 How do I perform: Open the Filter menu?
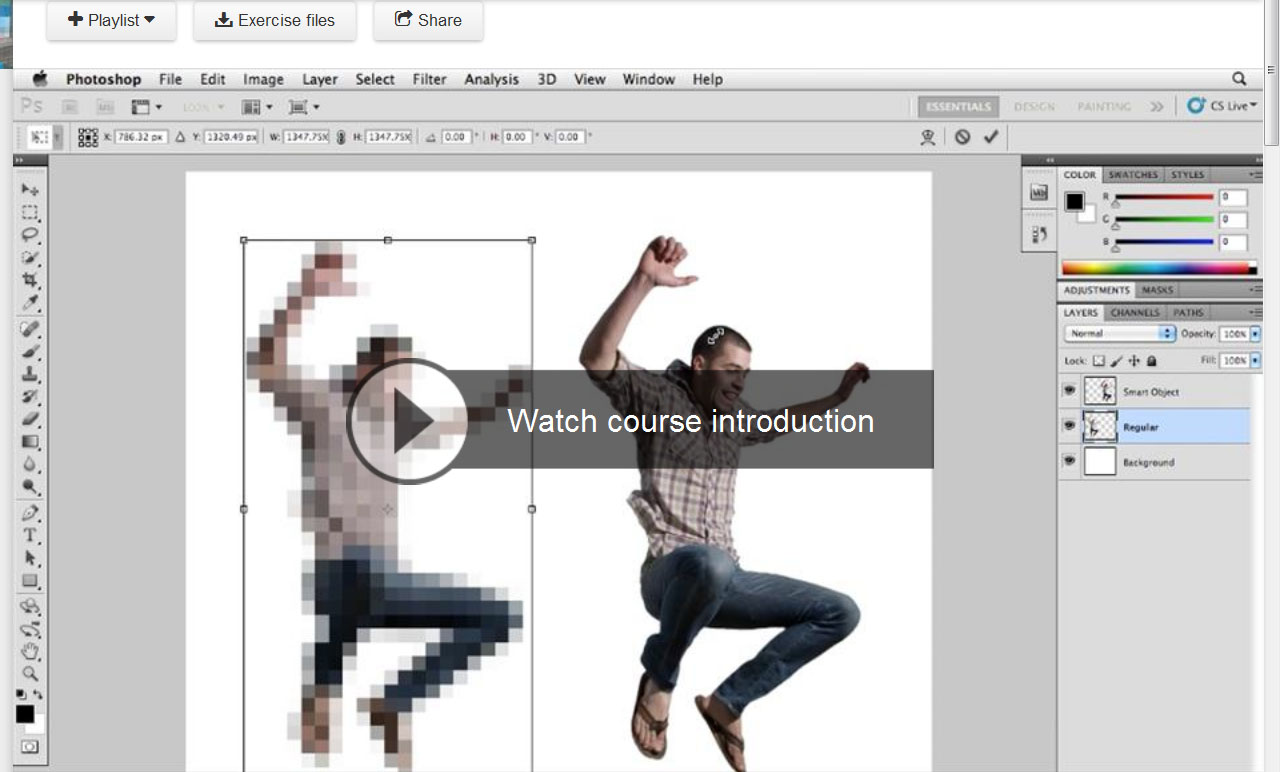[x=430, y=79]
